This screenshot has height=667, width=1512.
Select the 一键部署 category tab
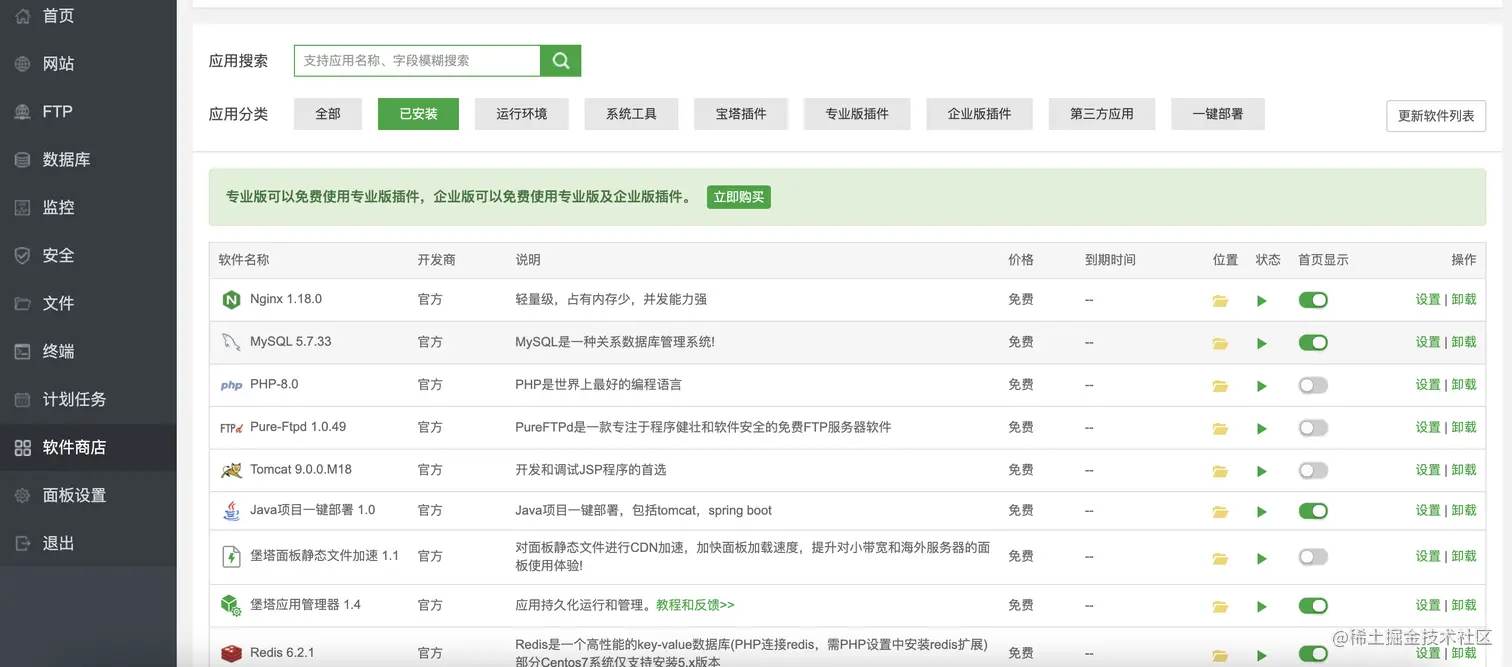pyautogui.click(x=1218, y=114)
